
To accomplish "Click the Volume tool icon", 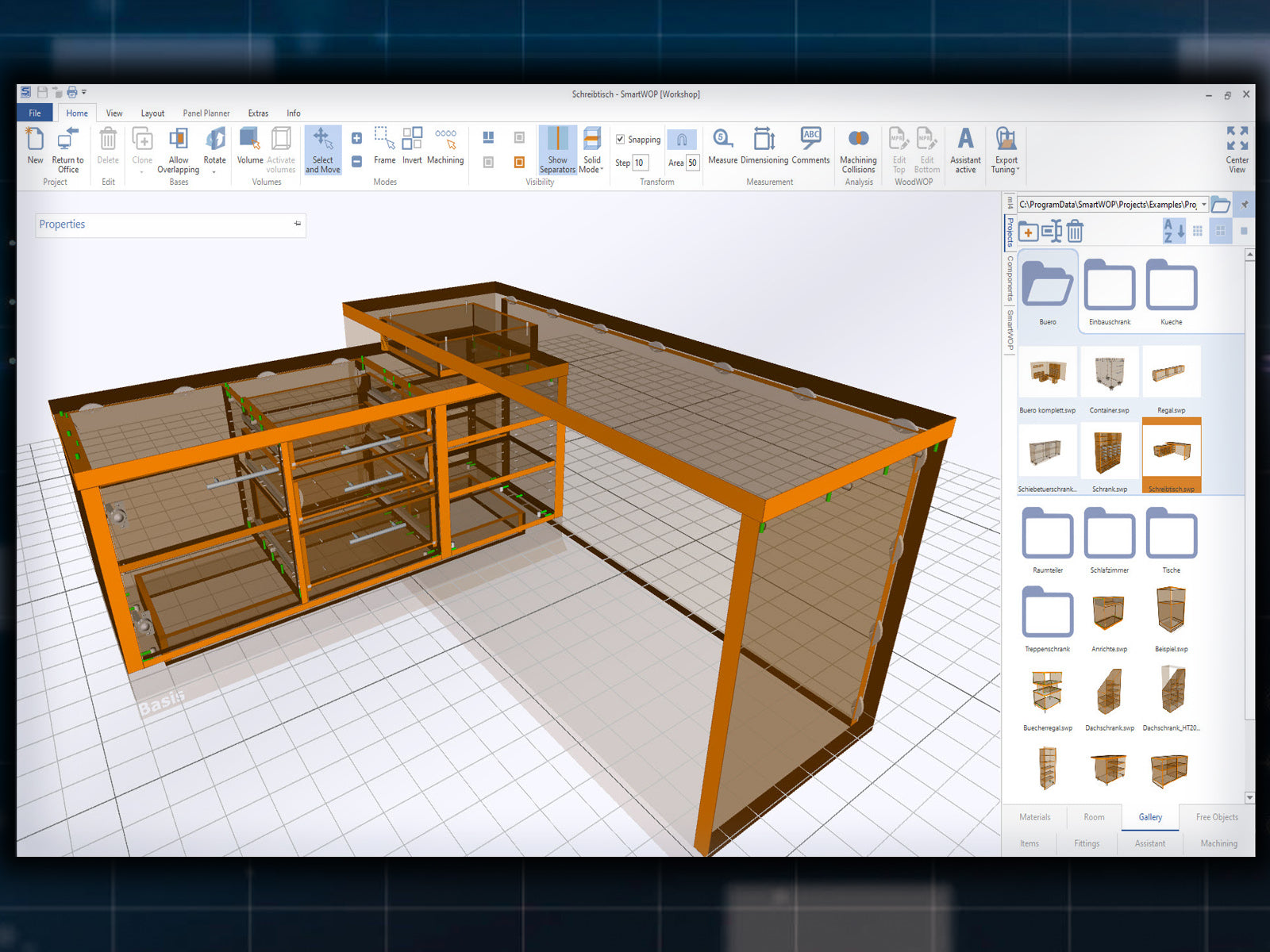I will [x=249, y=147].
